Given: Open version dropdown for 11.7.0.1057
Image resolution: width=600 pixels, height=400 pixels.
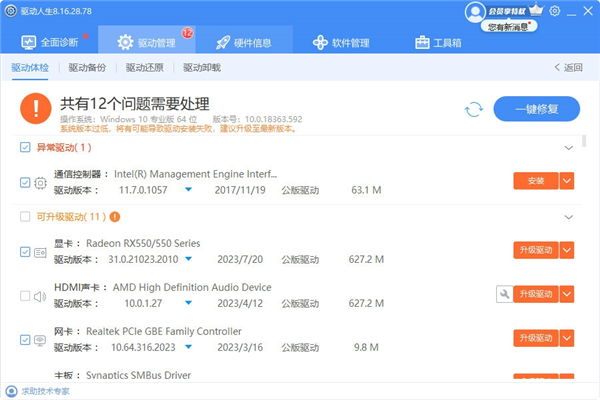Looking at the screenshot, I should 188,189.
